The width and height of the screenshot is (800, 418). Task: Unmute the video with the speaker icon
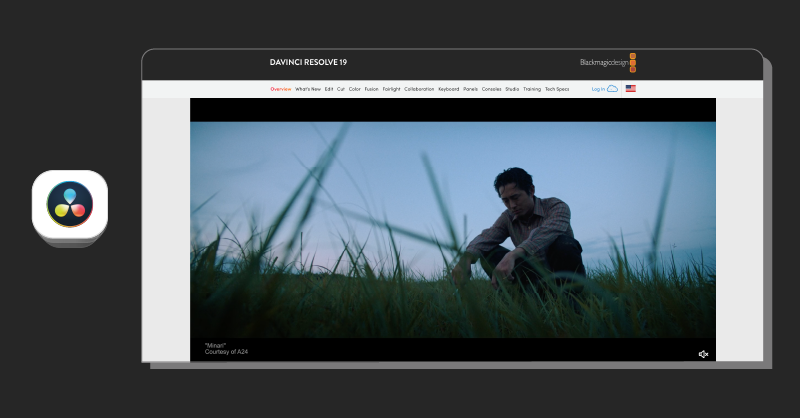pos(703,354)
